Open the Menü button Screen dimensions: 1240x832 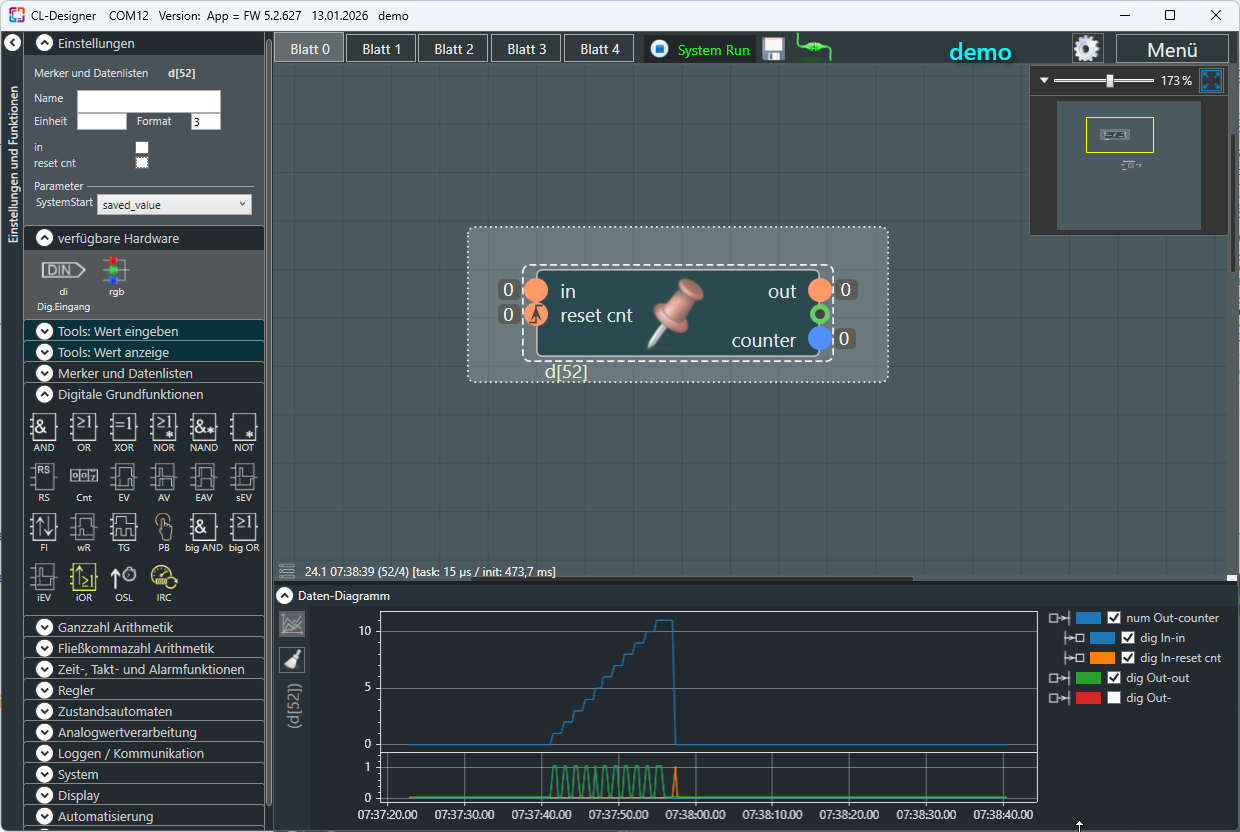tap(1171, 50)
